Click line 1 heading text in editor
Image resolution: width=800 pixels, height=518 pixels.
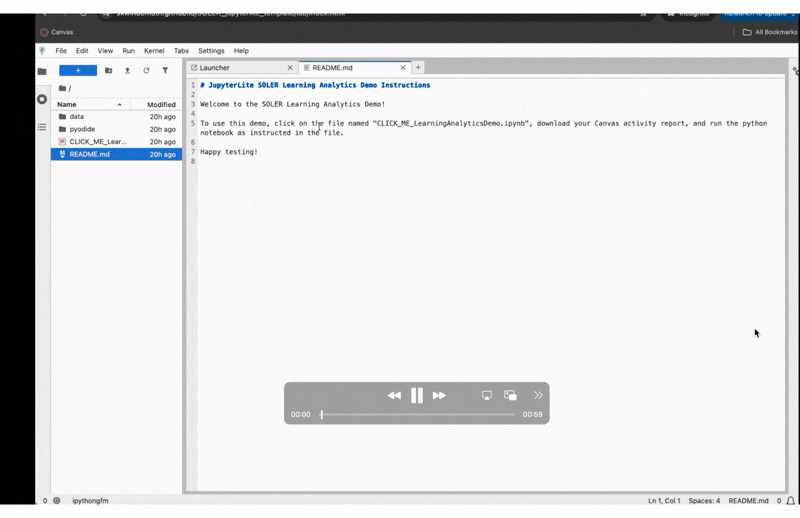315,85
